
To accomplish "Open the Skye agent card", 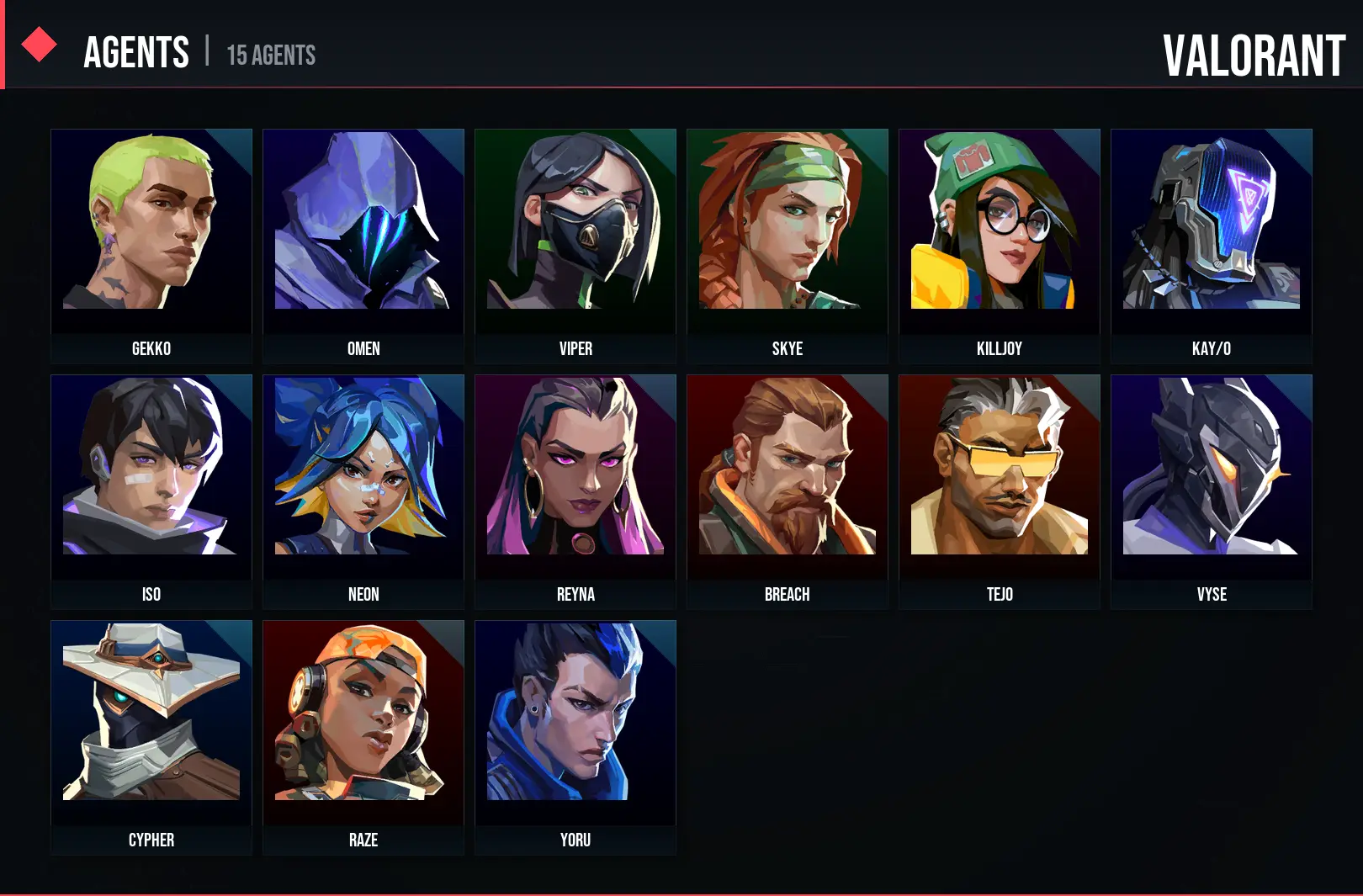I will pos(788,246).
